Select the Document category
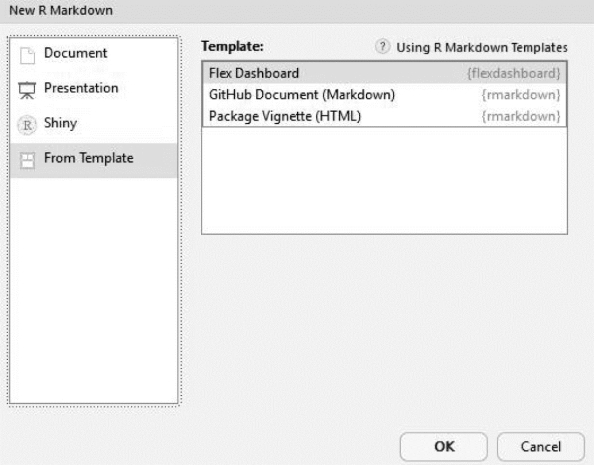The height and width of the screenshot is (465, 594). 94,56
